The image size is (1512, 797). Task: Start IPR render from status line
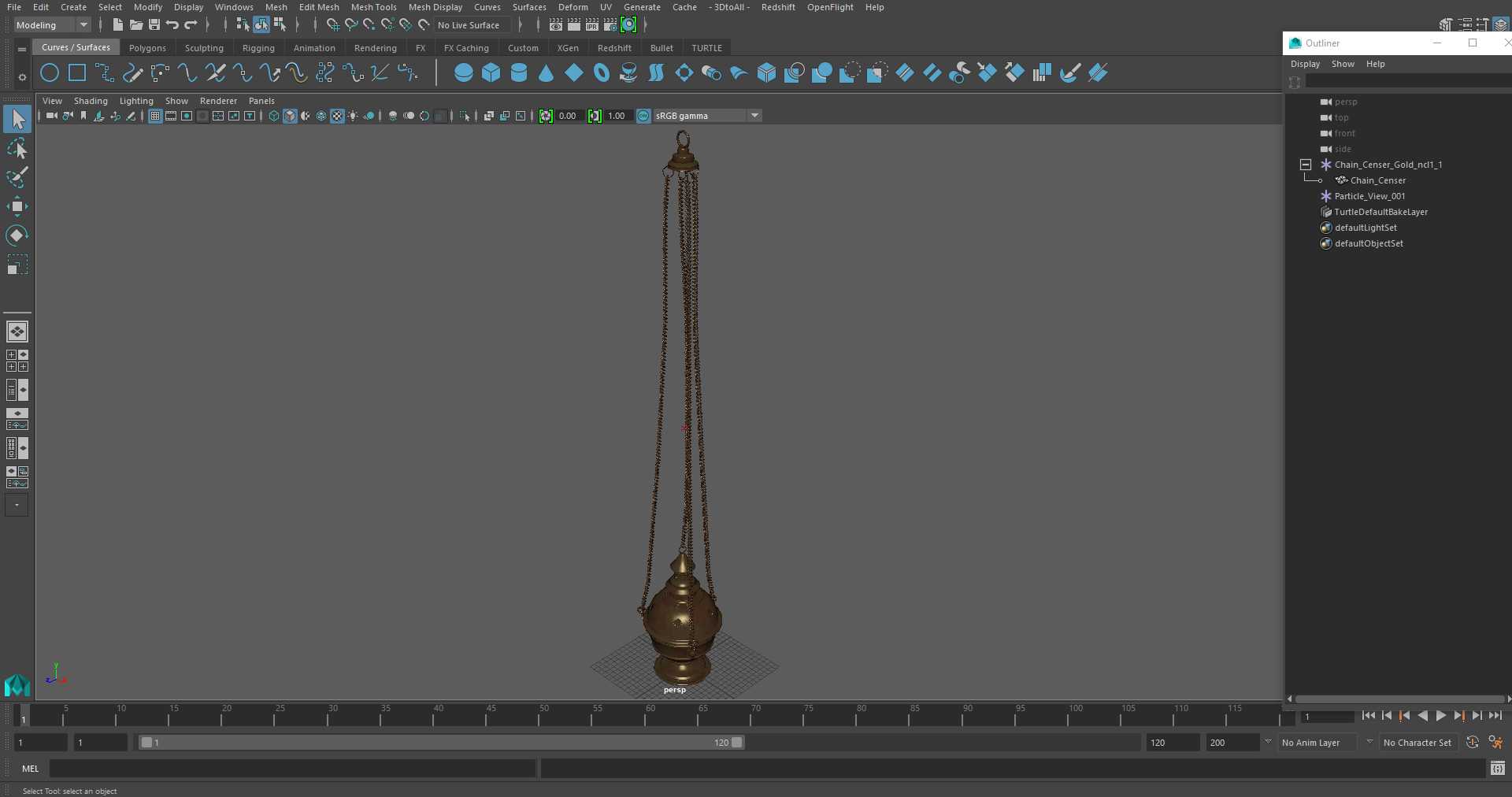(x=592, y=25)
